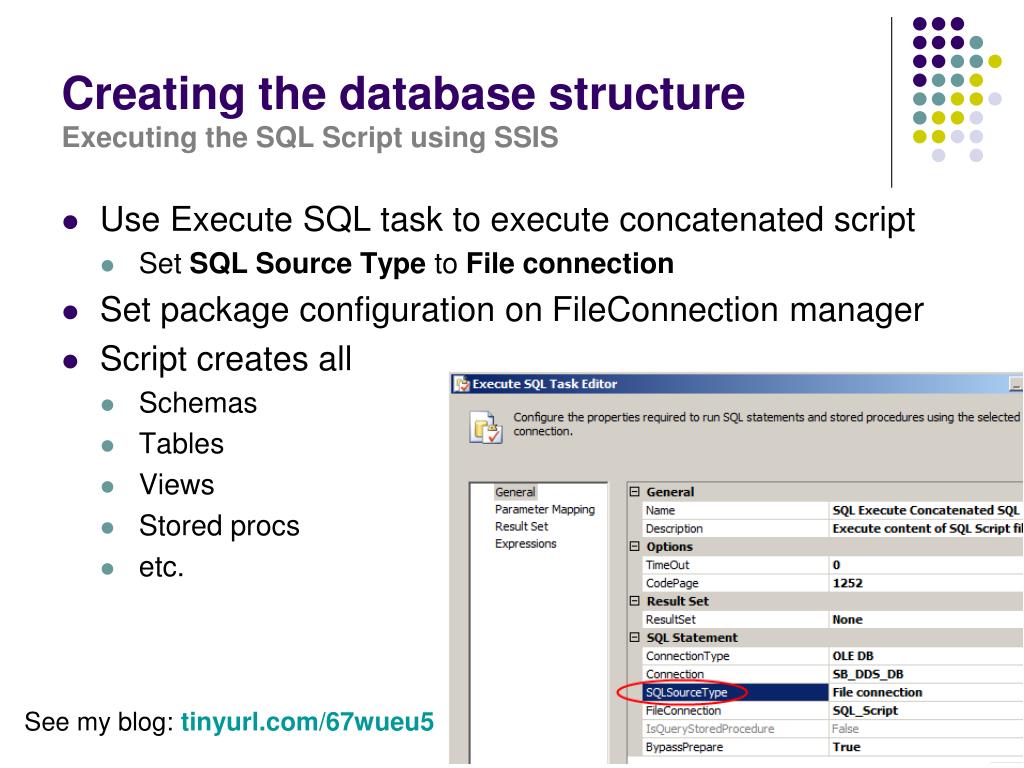1024x768 pixels.
Task: Select the BypassPrepare property label
Action: point(684,747)
